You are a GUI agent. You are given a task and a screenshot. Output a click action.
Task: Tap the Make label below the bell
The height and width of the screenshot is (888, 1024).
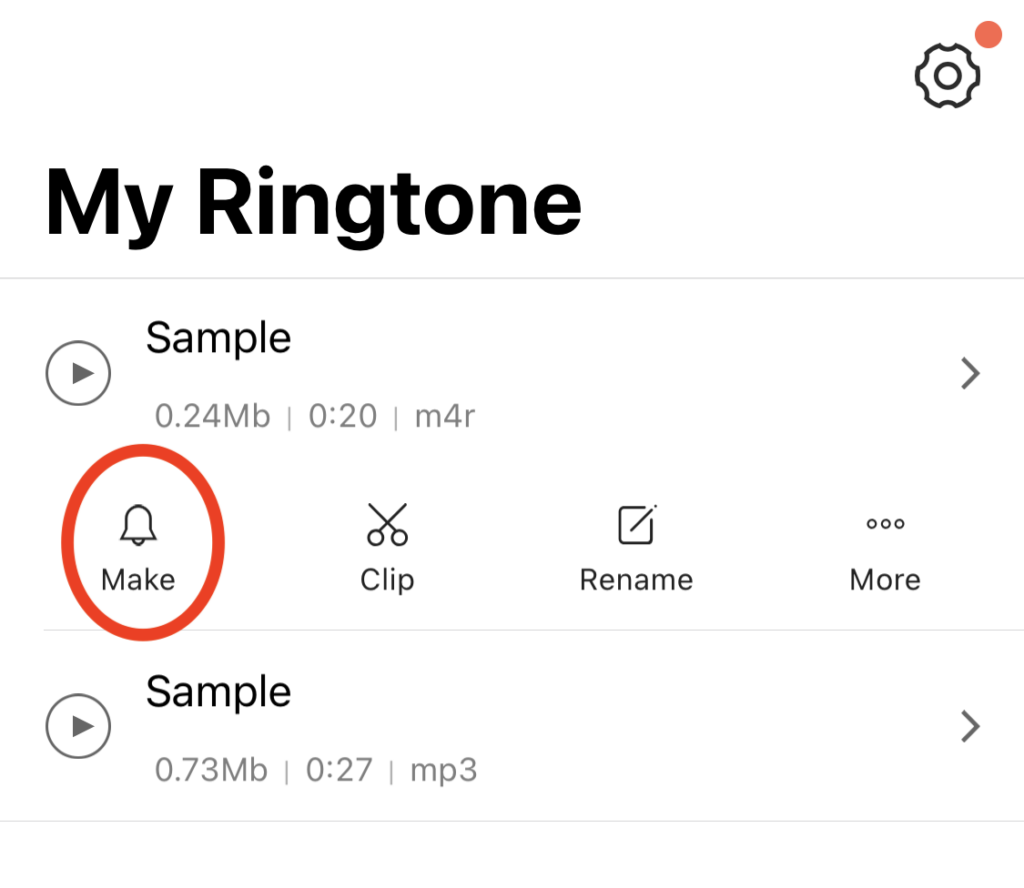(140, 579)
